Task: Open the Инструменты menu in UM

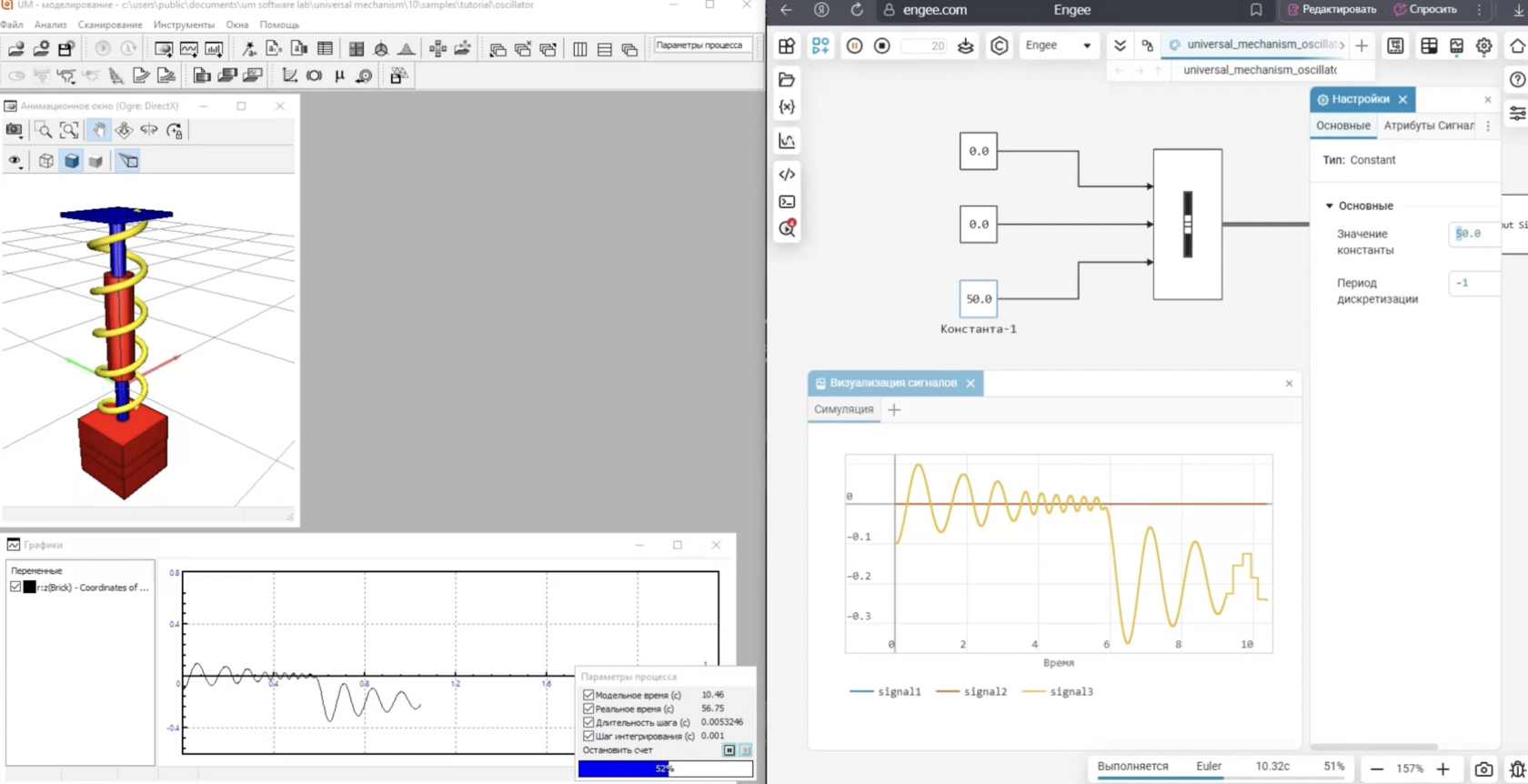Action: 184,25
